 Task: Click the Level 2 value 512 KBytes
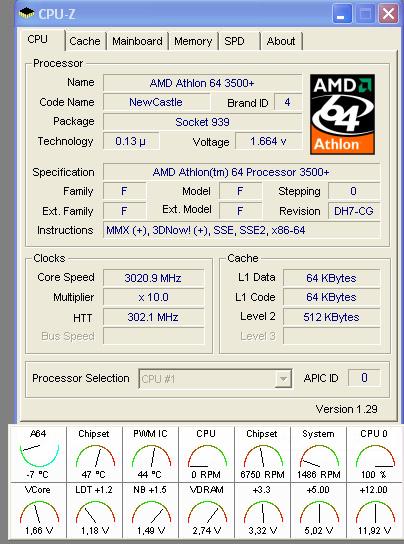331,317
